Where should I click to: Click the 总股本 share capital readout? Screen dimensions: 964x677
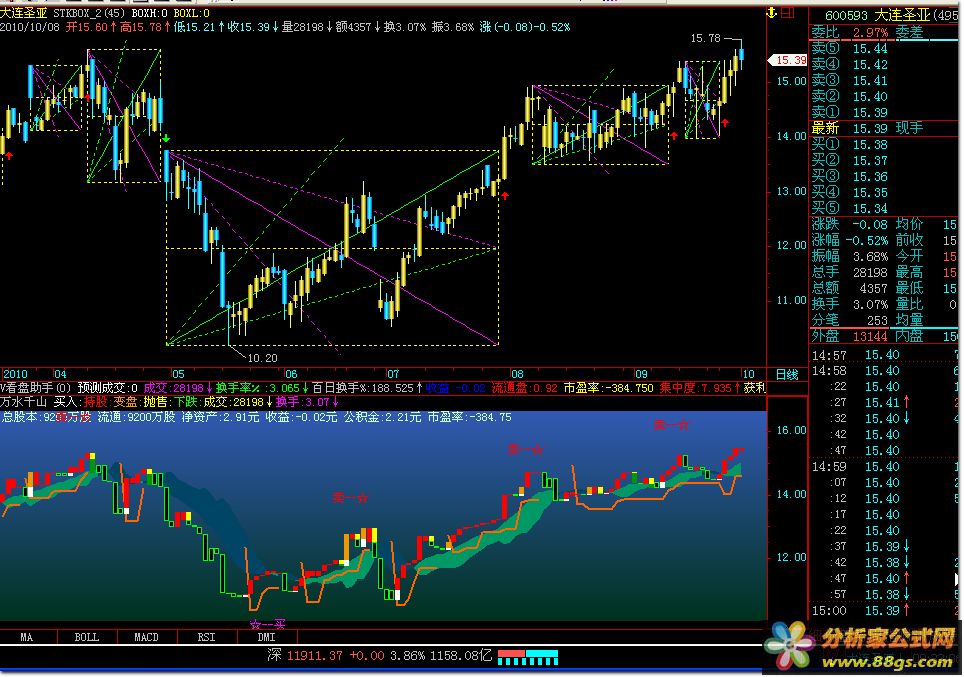[45, 418]
